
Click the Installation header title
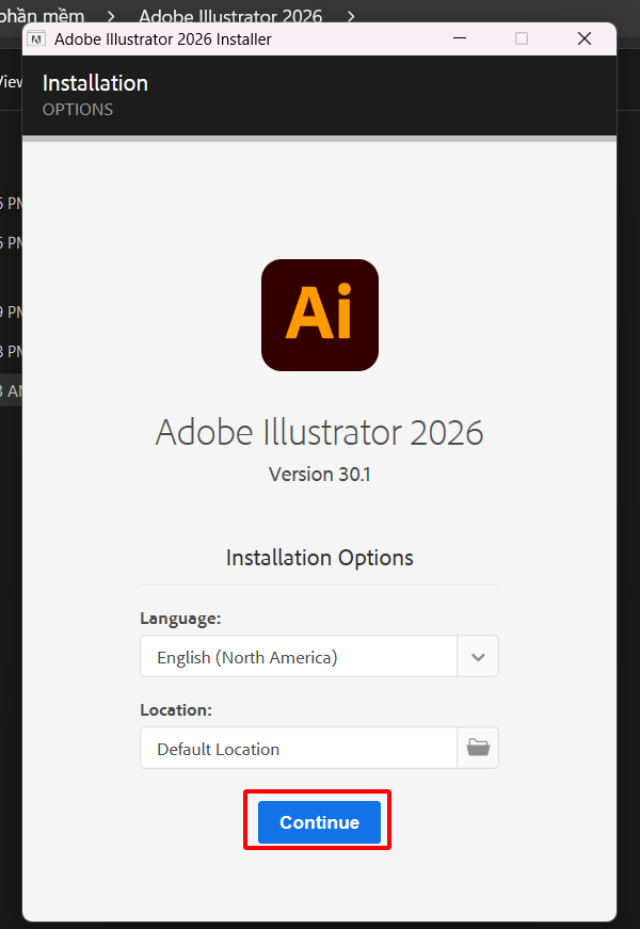point(95,83)
